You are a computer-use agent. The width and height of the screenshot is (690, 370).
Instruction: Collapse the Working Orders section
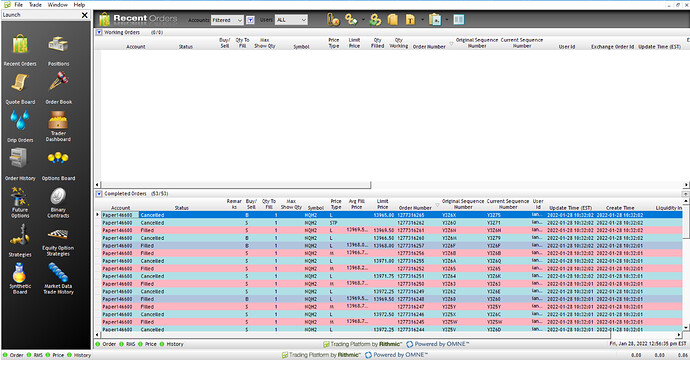click(x=99, y=32)
